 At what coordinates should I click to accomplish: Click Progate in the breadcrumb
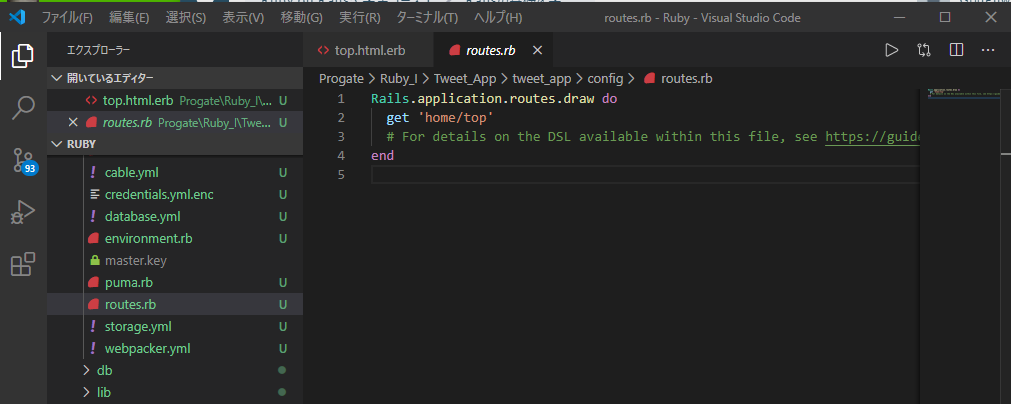click(x=342, y=79)
